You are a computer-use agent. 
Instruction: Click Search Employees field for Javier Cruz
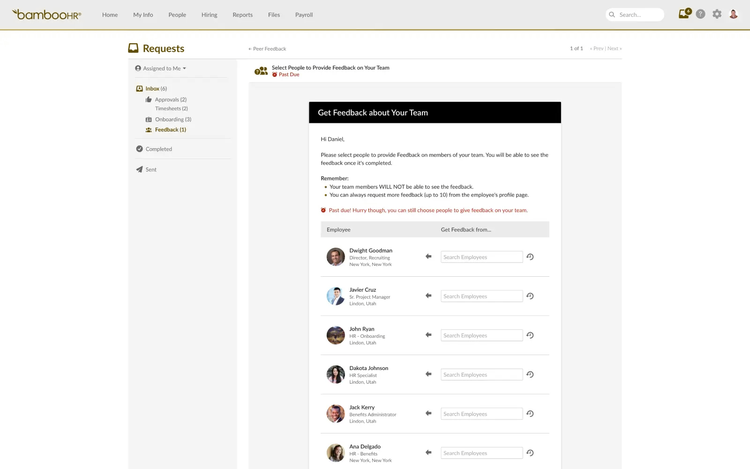[481, 296]
